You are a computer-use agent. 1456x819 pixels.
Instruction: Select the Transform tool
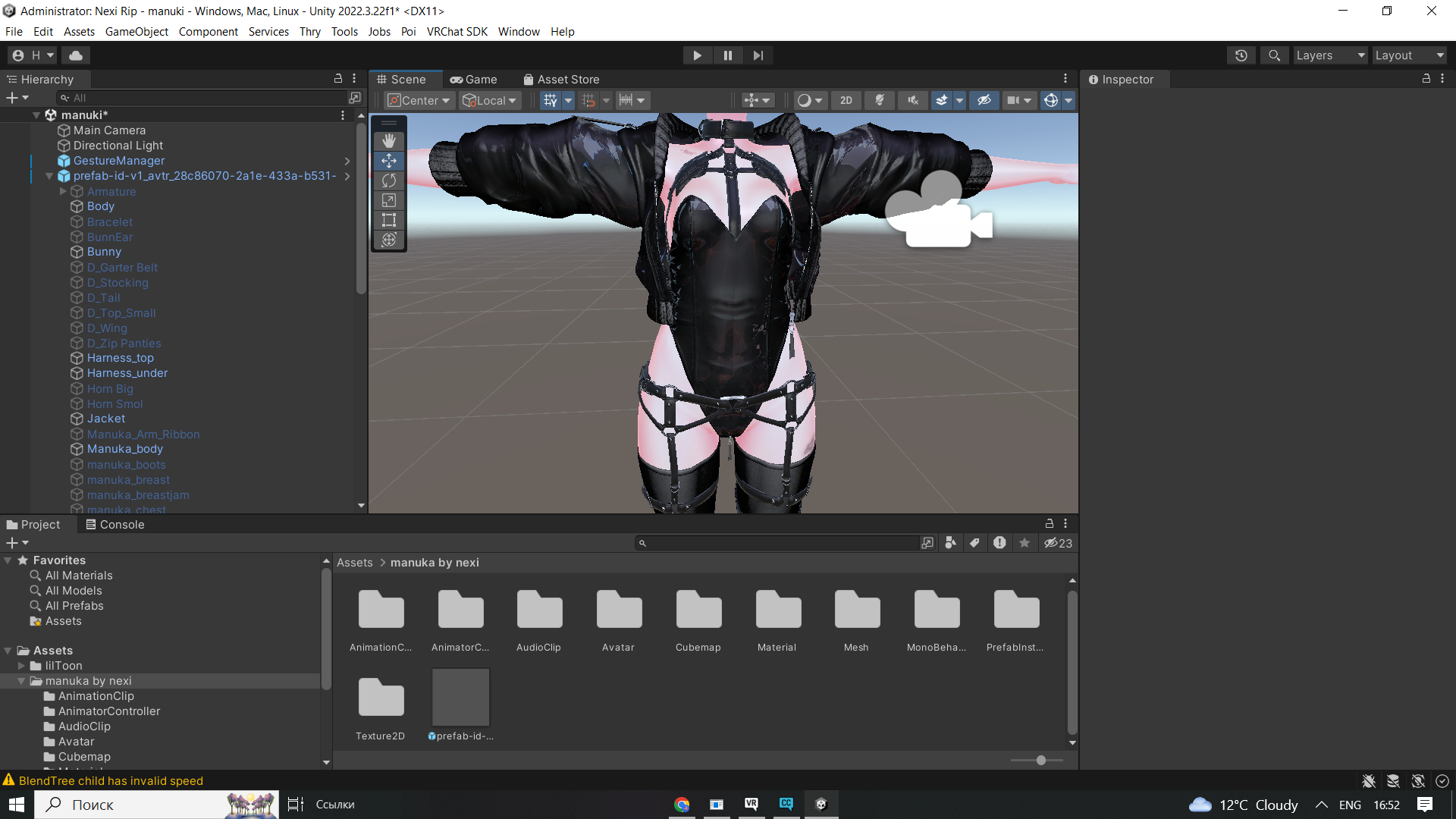coord(389,240)
